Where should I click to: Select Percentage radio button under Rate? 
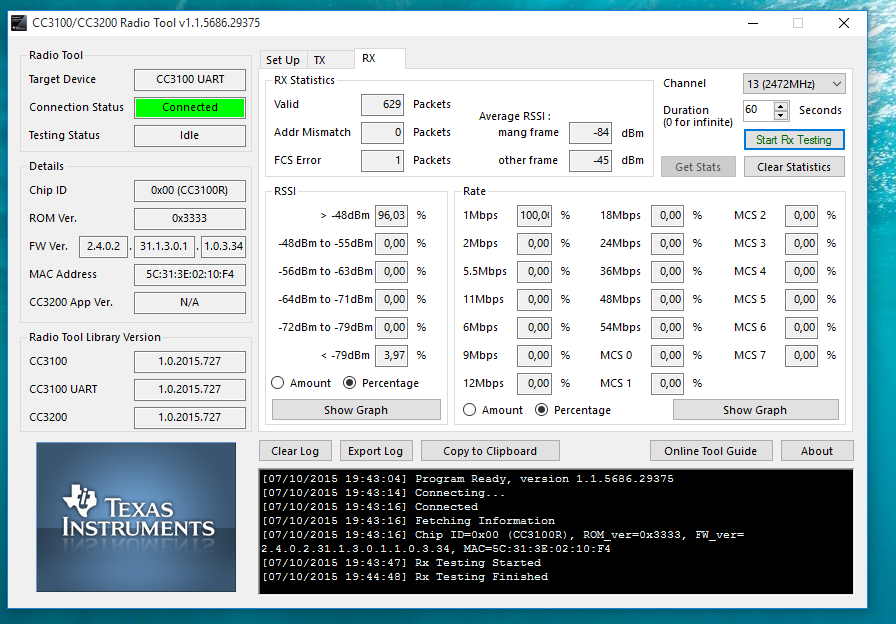point(542,410)
